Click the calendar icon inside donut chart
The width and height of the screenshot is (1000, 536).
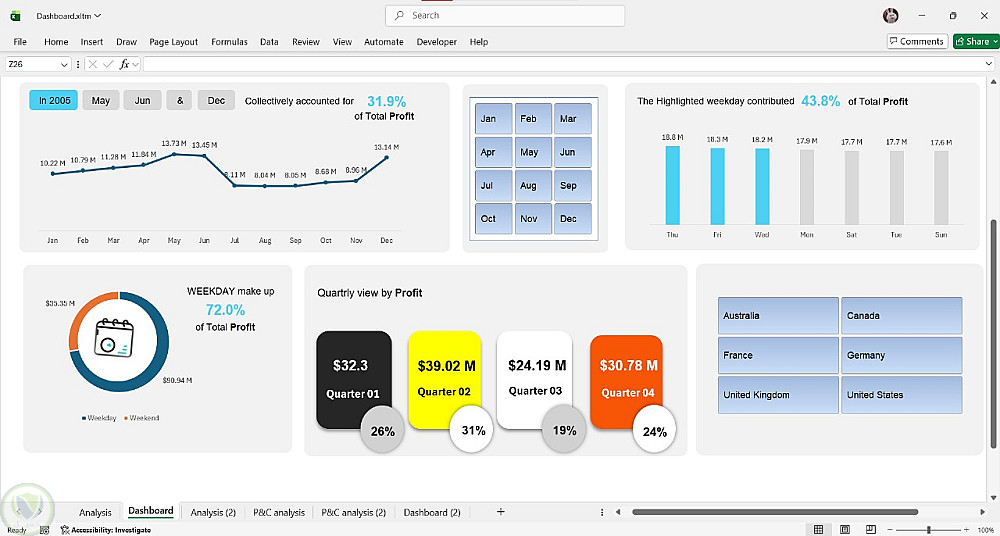pos(114,338)
